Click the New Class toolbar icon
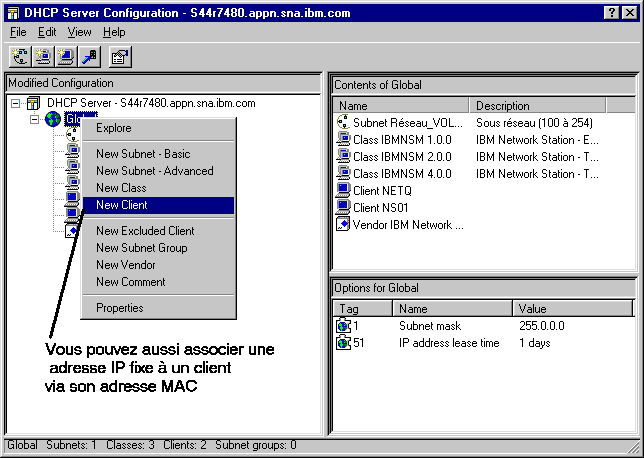The height and width of the screenshot is (458, 644). tap(43, 57)
